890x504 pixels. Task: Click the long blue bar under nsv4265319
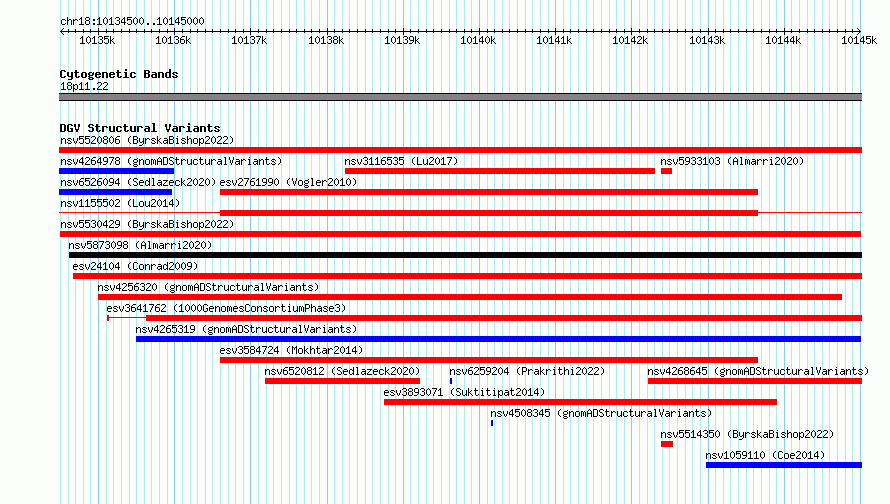click(x=498, y=339)
